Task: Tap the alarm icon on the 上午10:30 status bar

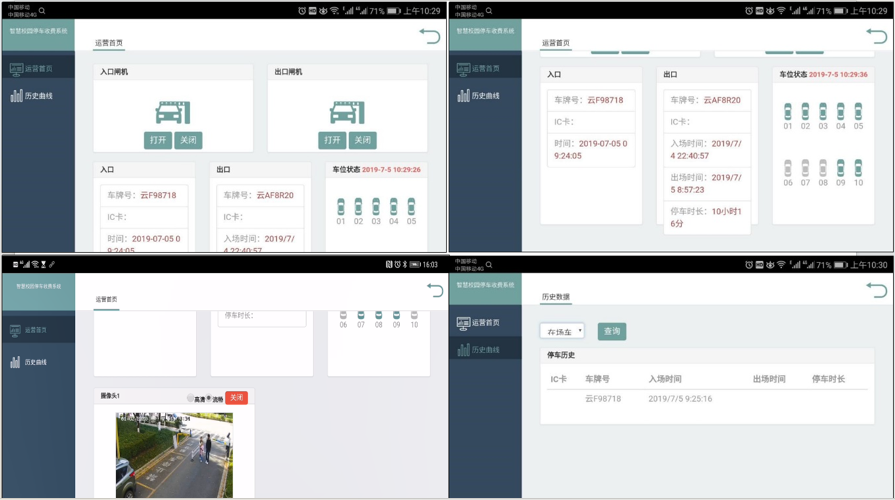Action: (x=749, y=265)
